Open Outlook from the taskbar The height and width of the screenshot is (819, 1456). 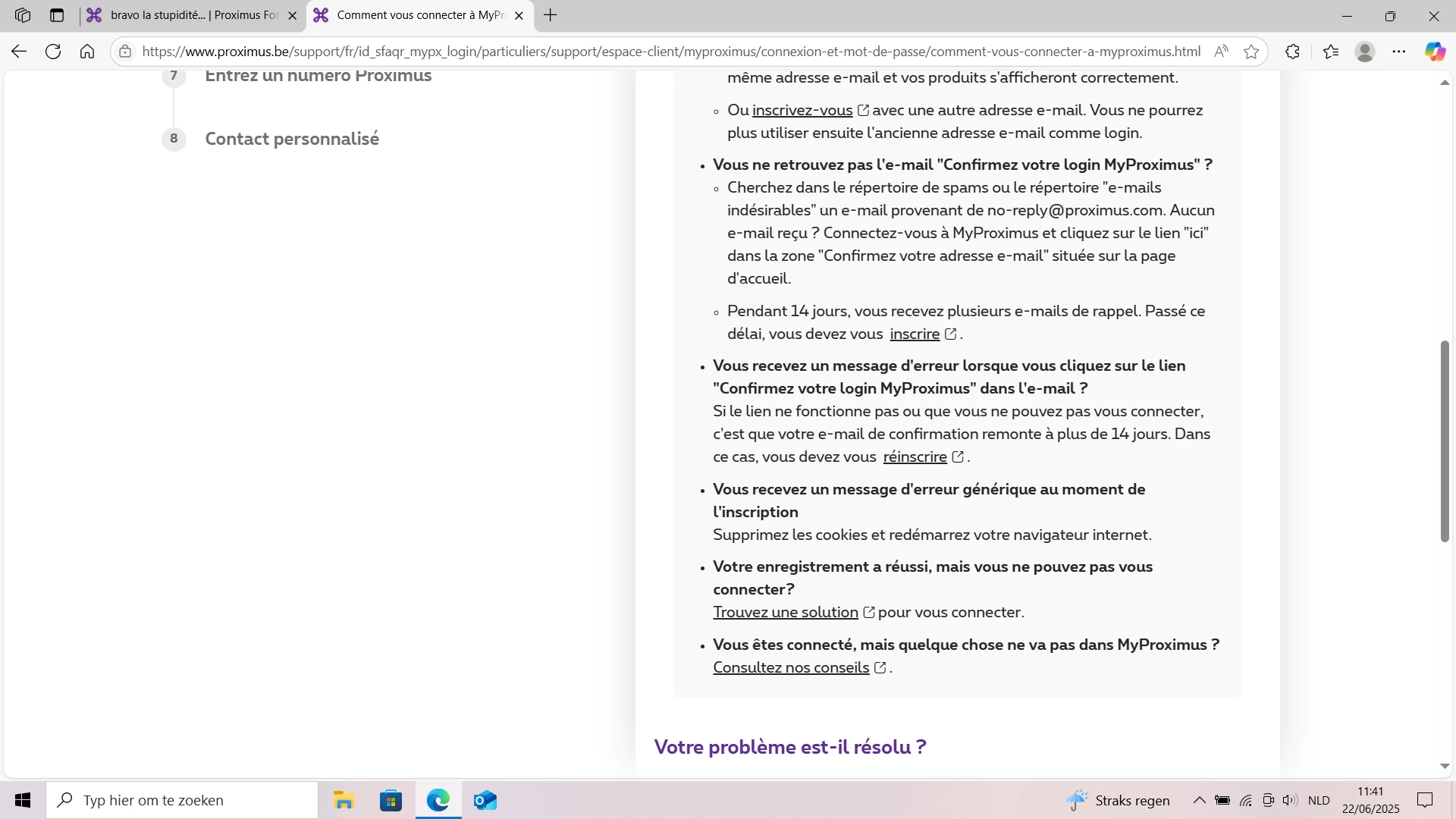[485, 800]
